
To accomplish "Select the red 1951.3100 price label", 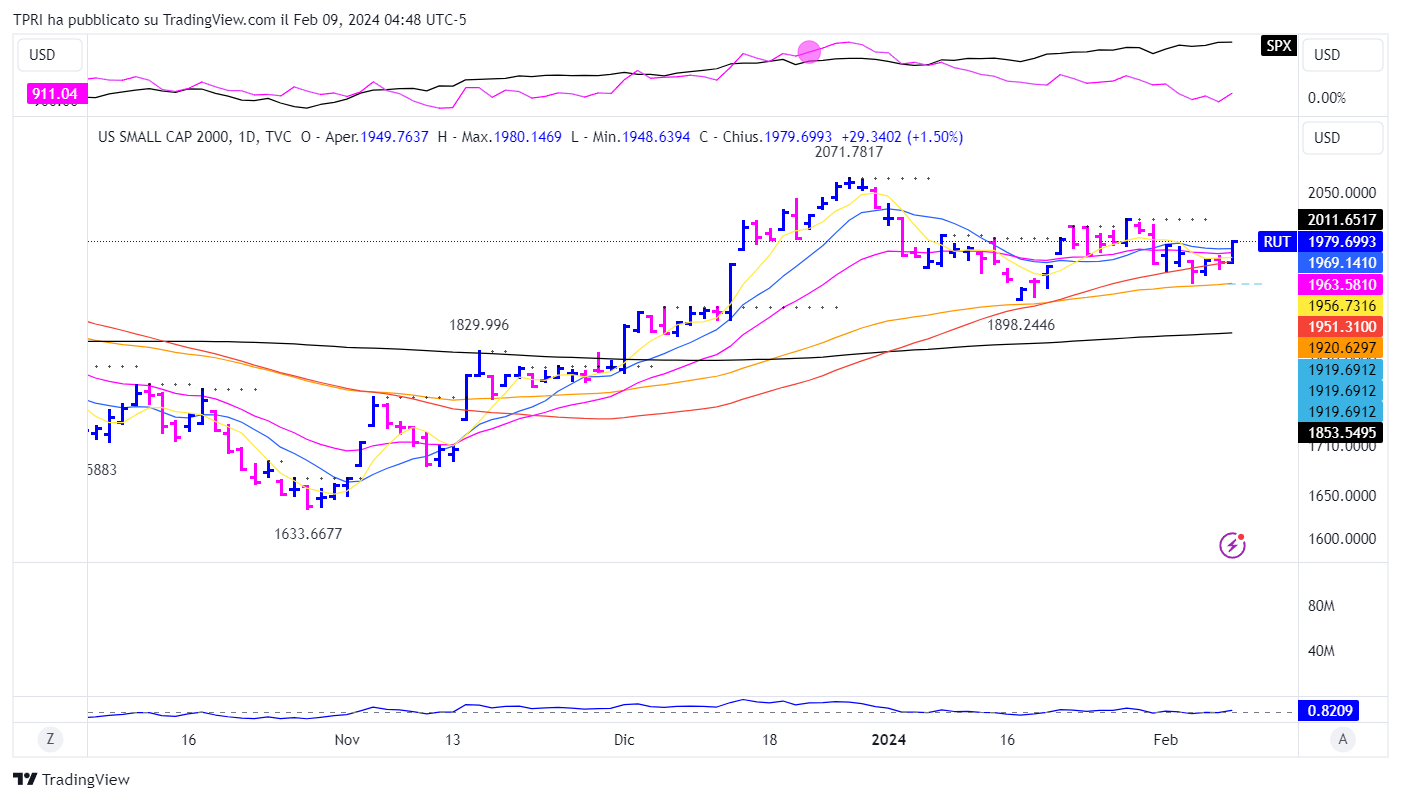I will [1340, 327].
